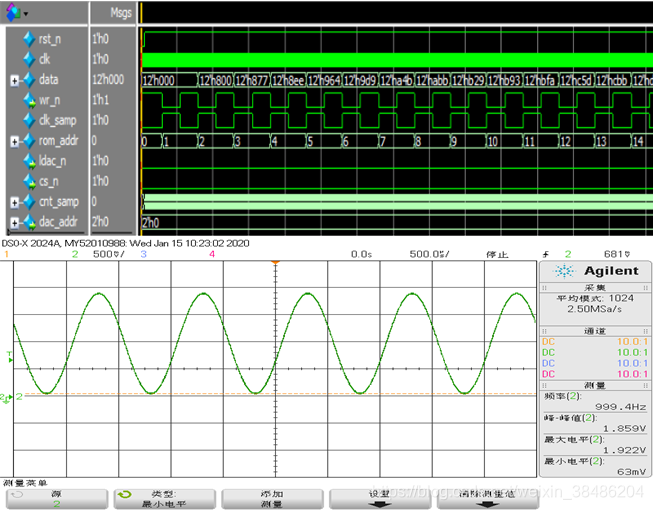The height and width of the screenshot is (510, 653).
Task: Click the rst_n signal diamond icon
Action: coord(29,39)
